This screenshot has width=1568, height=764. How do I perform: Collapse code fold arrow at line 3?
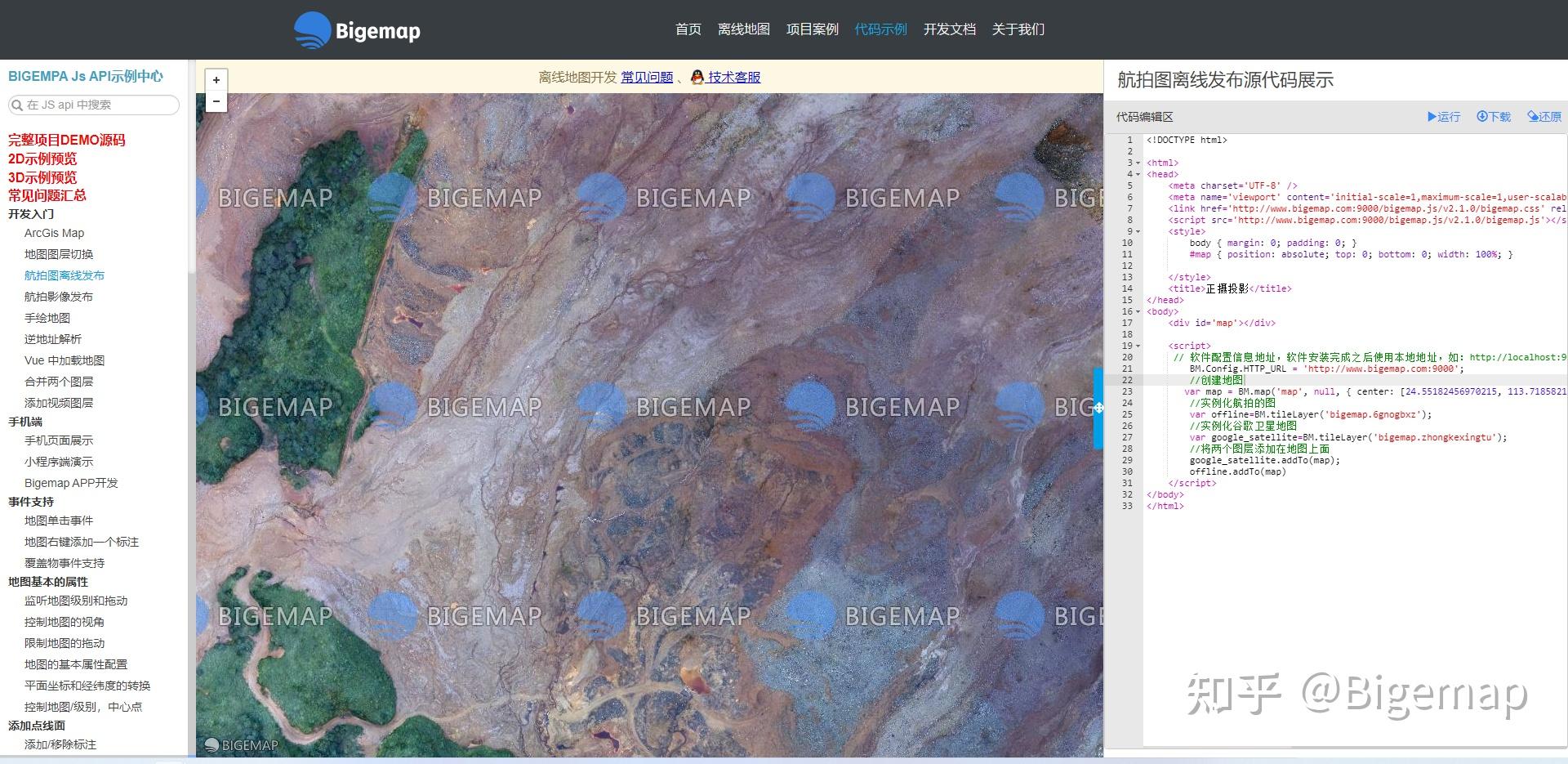1138,163
